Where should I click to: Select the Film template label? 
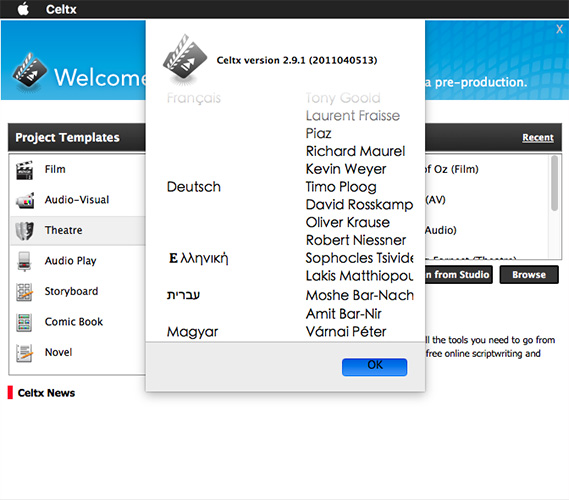(55, 169)
